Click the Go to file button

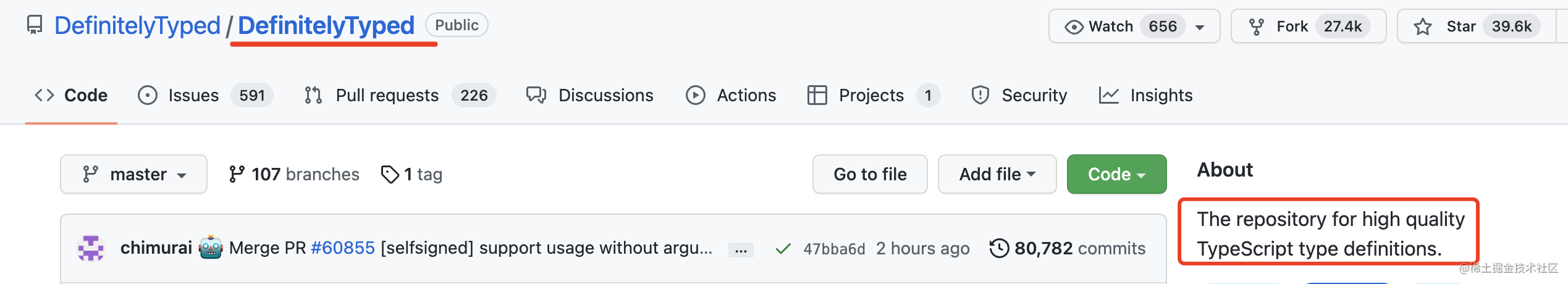point(869,175)
